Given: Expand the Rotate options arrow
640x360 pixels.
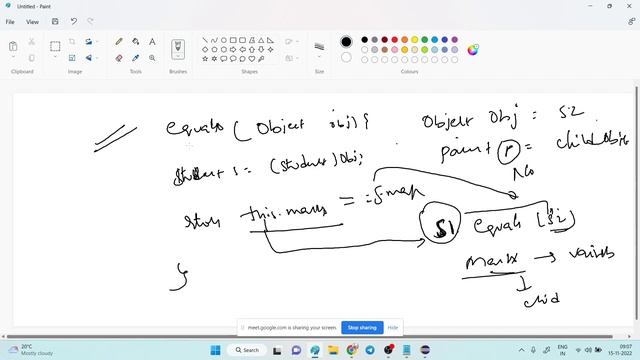Looking at the screenshot, I should coord(97,42).
